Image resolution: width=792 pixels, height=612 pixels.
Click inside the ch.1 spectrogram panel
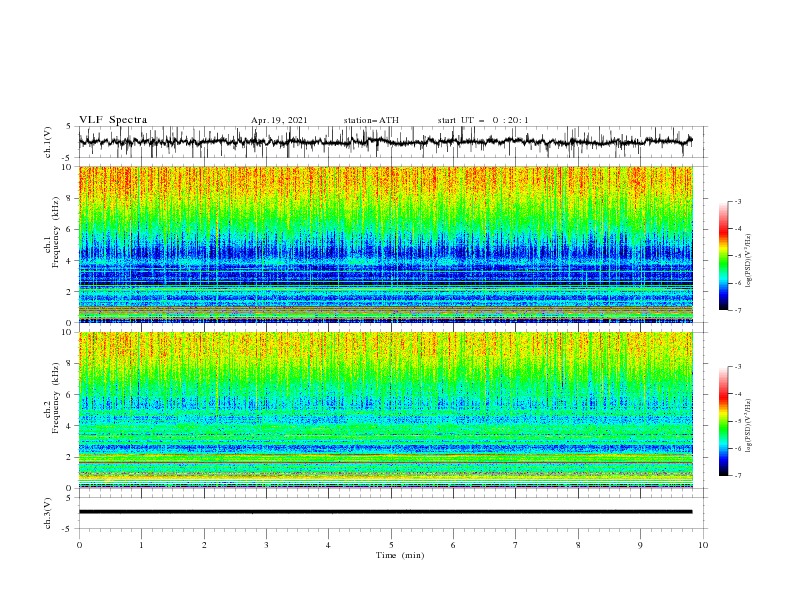pyautogui.click(x=385, y=244)
